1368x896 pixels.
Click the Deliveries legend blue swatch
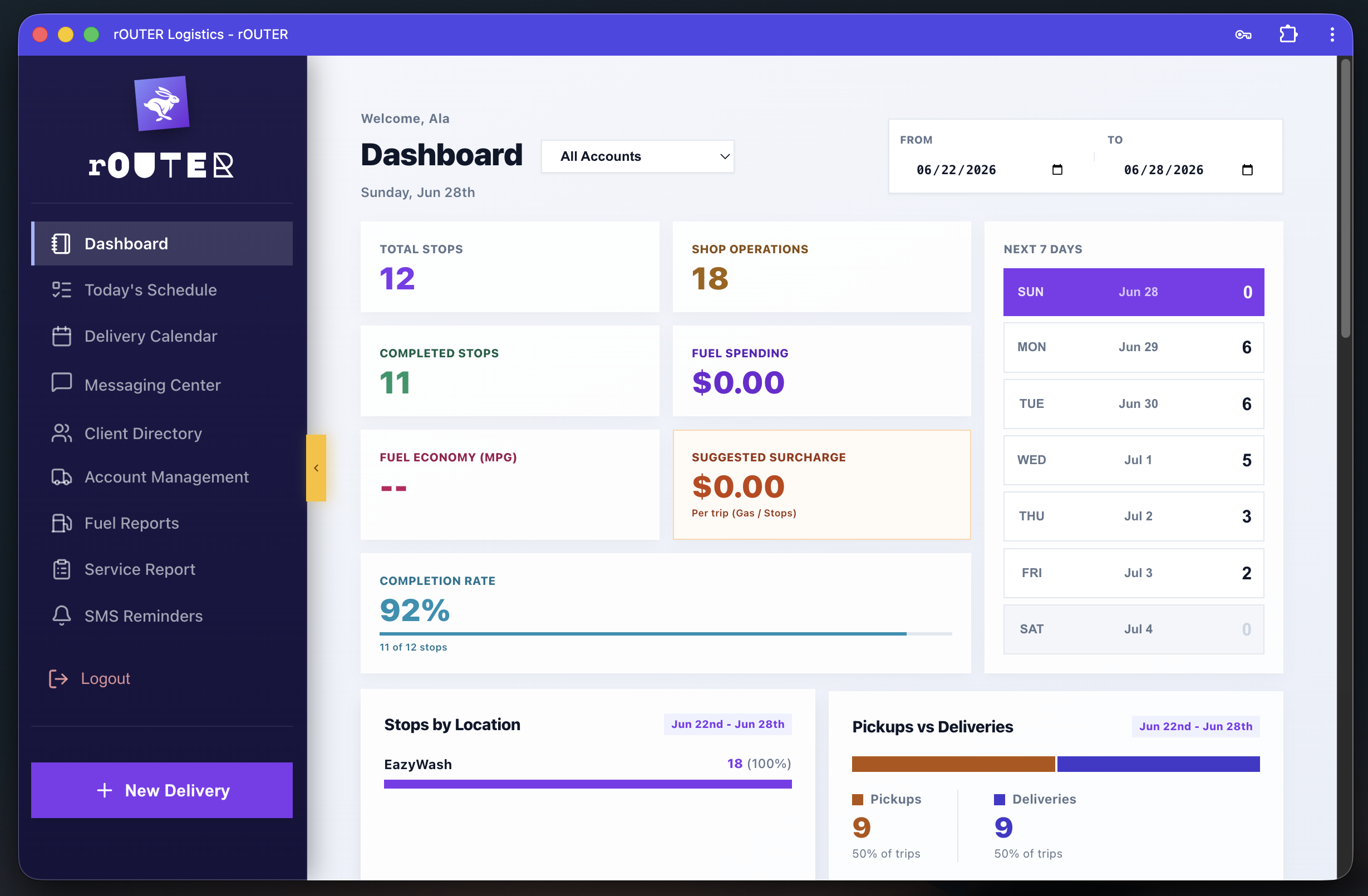pos(1000,800)
